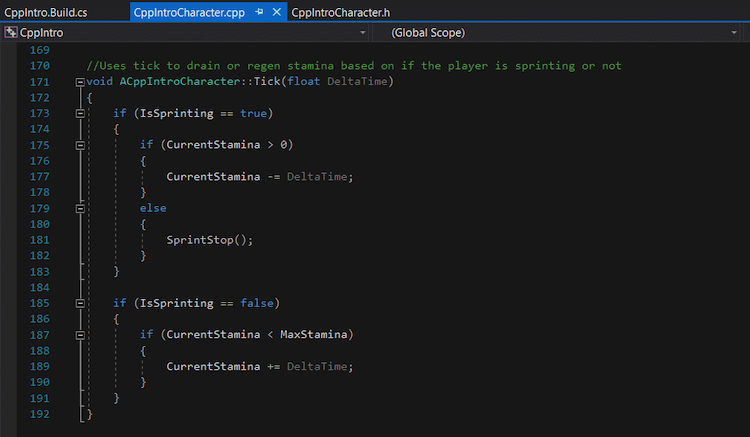Click the SprintStop(); call
Screen dimensions: 750x437
[210, 240]
